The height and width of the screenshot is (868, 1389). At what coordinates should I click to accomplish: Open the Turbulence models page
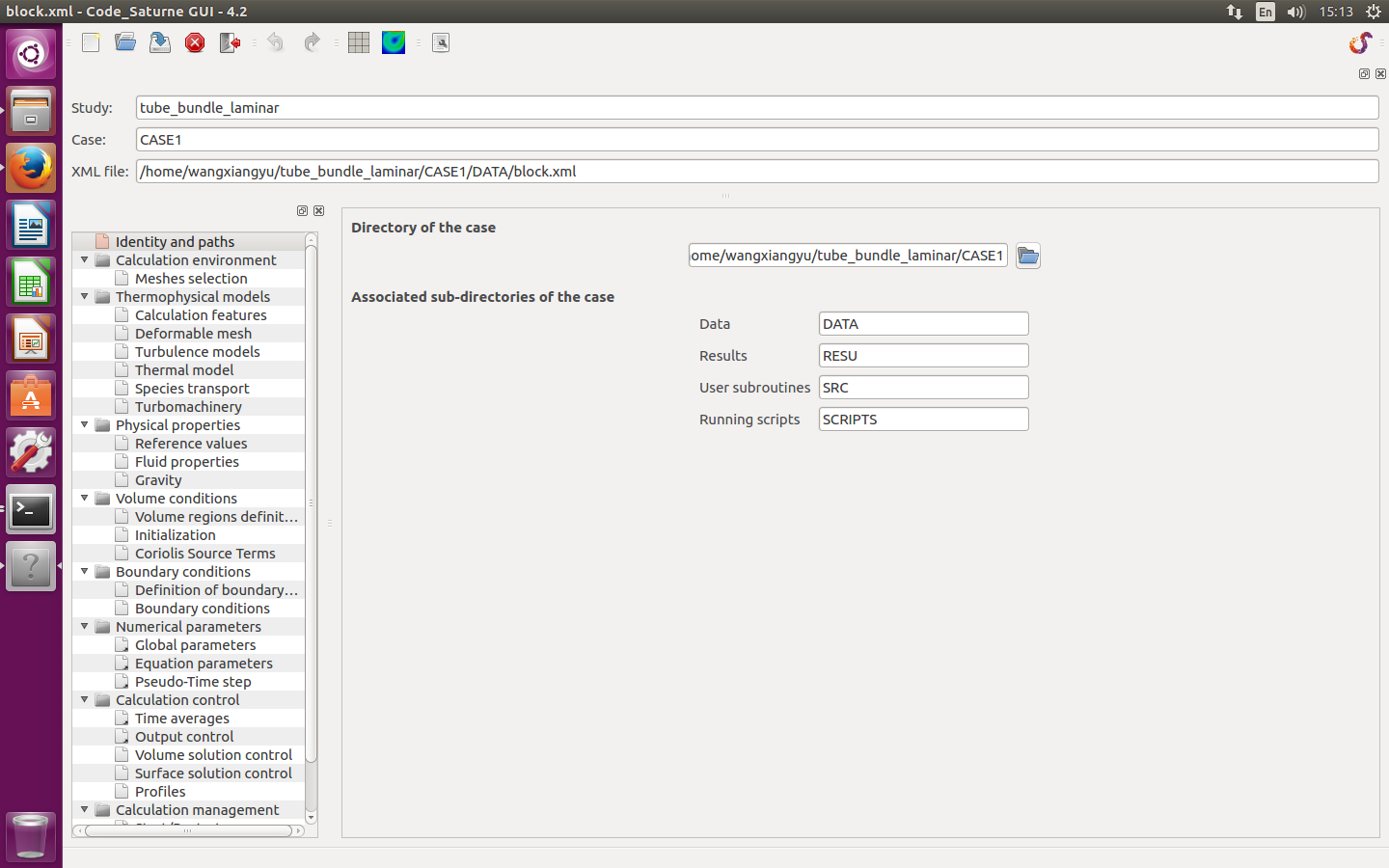[x=197, y=352]
